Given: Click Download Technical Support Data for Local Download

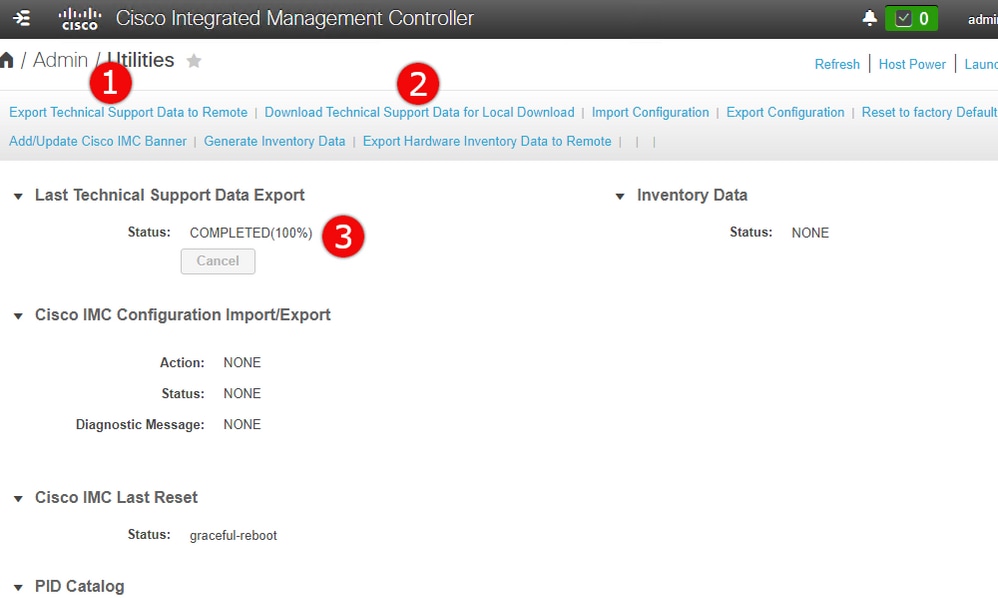Looking at the screenshot, I should [419, 112].
